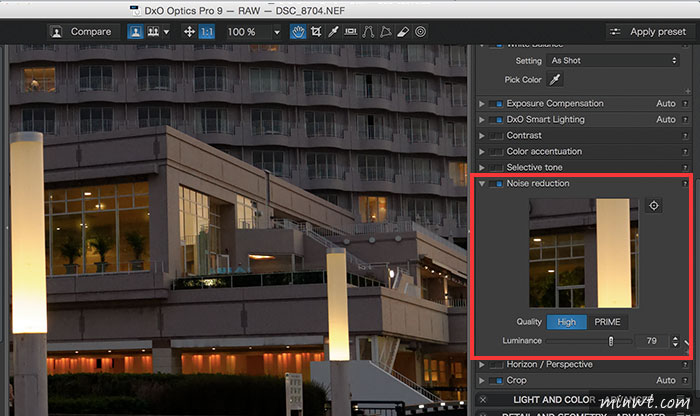Open help for Color accentuation

pyautogui.click(x=685, y=152)
